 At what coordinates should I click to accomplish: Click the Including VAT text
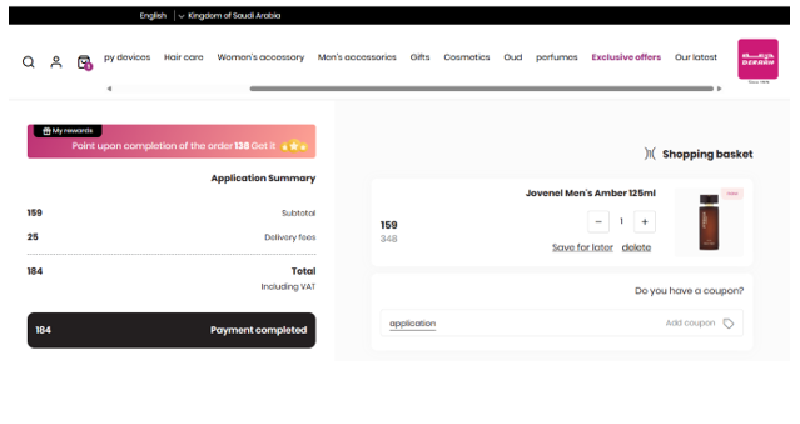coord(288,287)
